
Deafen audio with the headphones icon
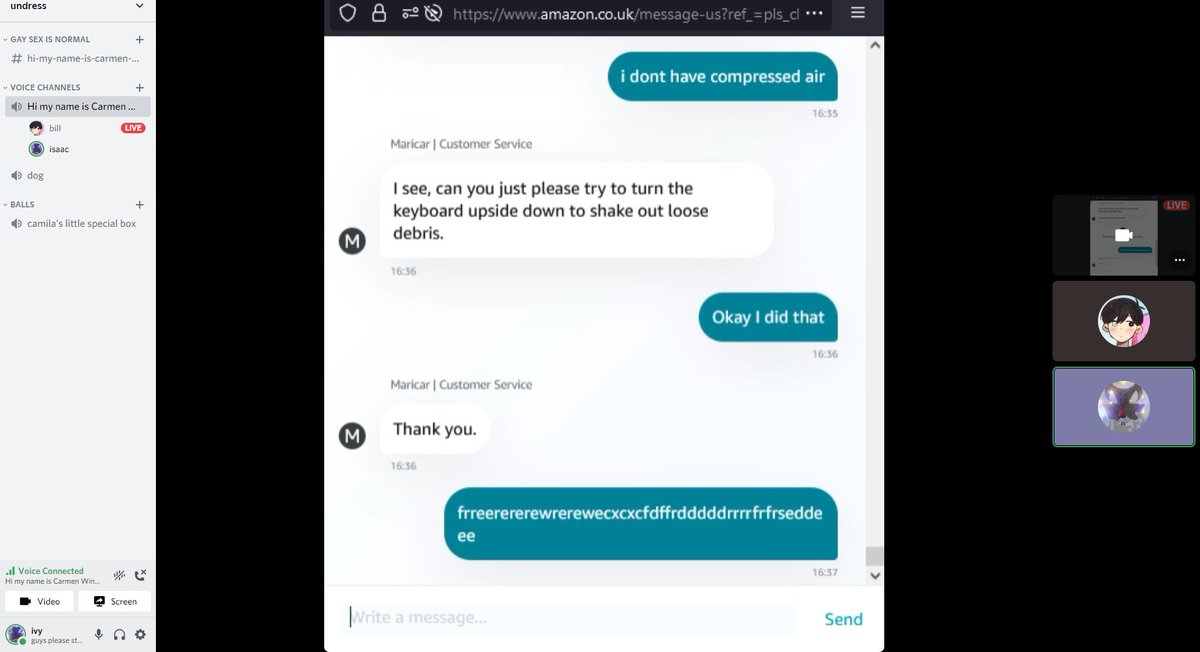click(119, 634)
